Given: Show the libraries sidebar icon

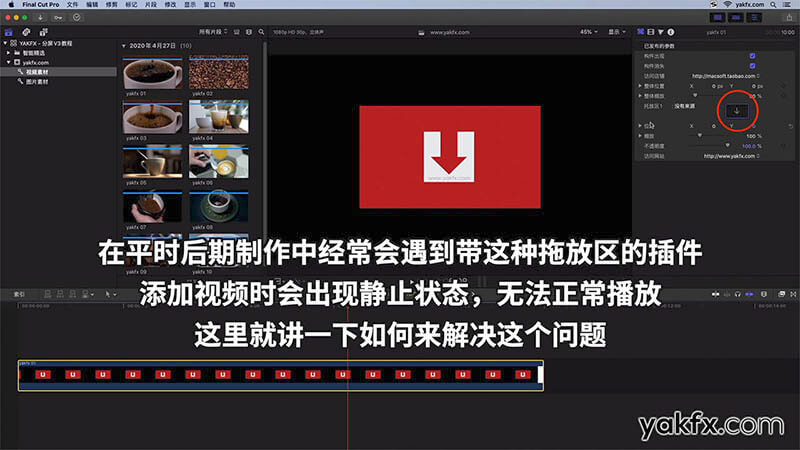Looking at the screenshot, I should click(x=9, y=32).
